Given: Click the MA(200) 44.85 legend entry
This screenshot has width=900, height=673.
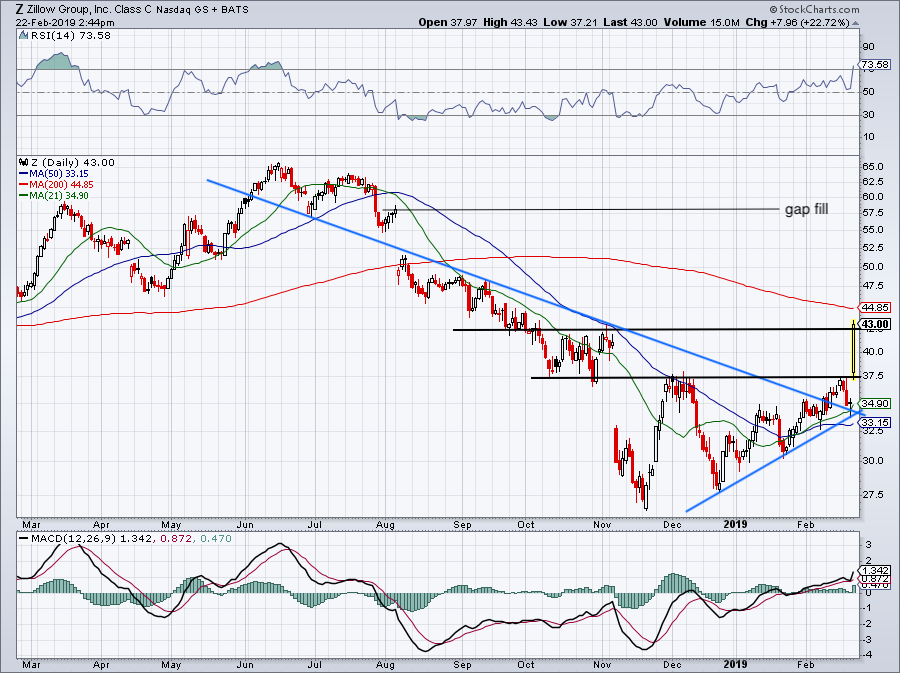Looking at the screenshot, I should 56,185.
